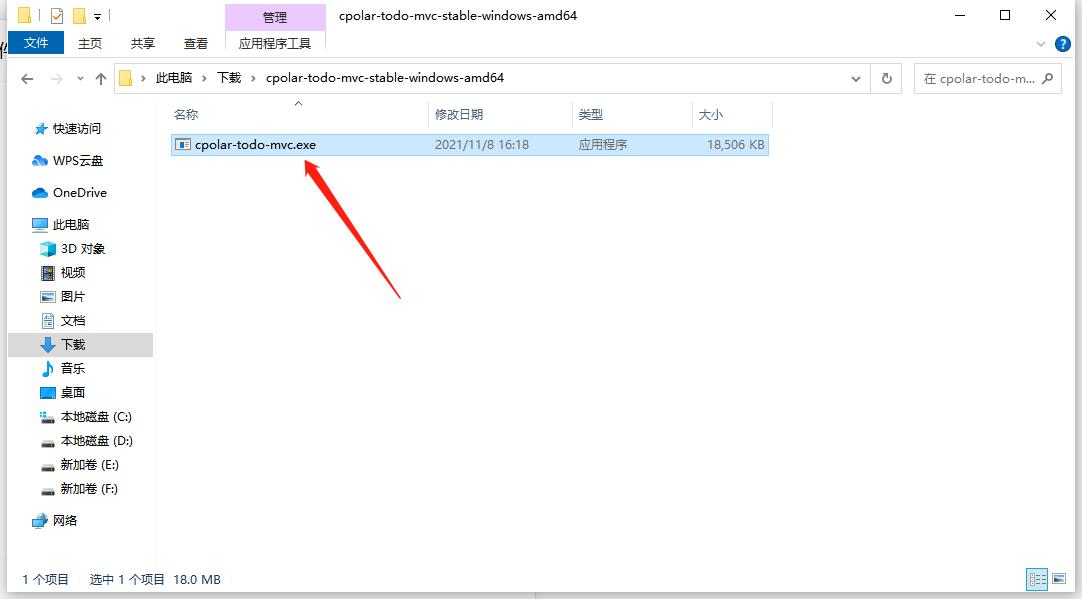Expand the address bar history dropdown
Image resolution: width=1082 pixels, height=599 pixels.
tap(856, 79)
